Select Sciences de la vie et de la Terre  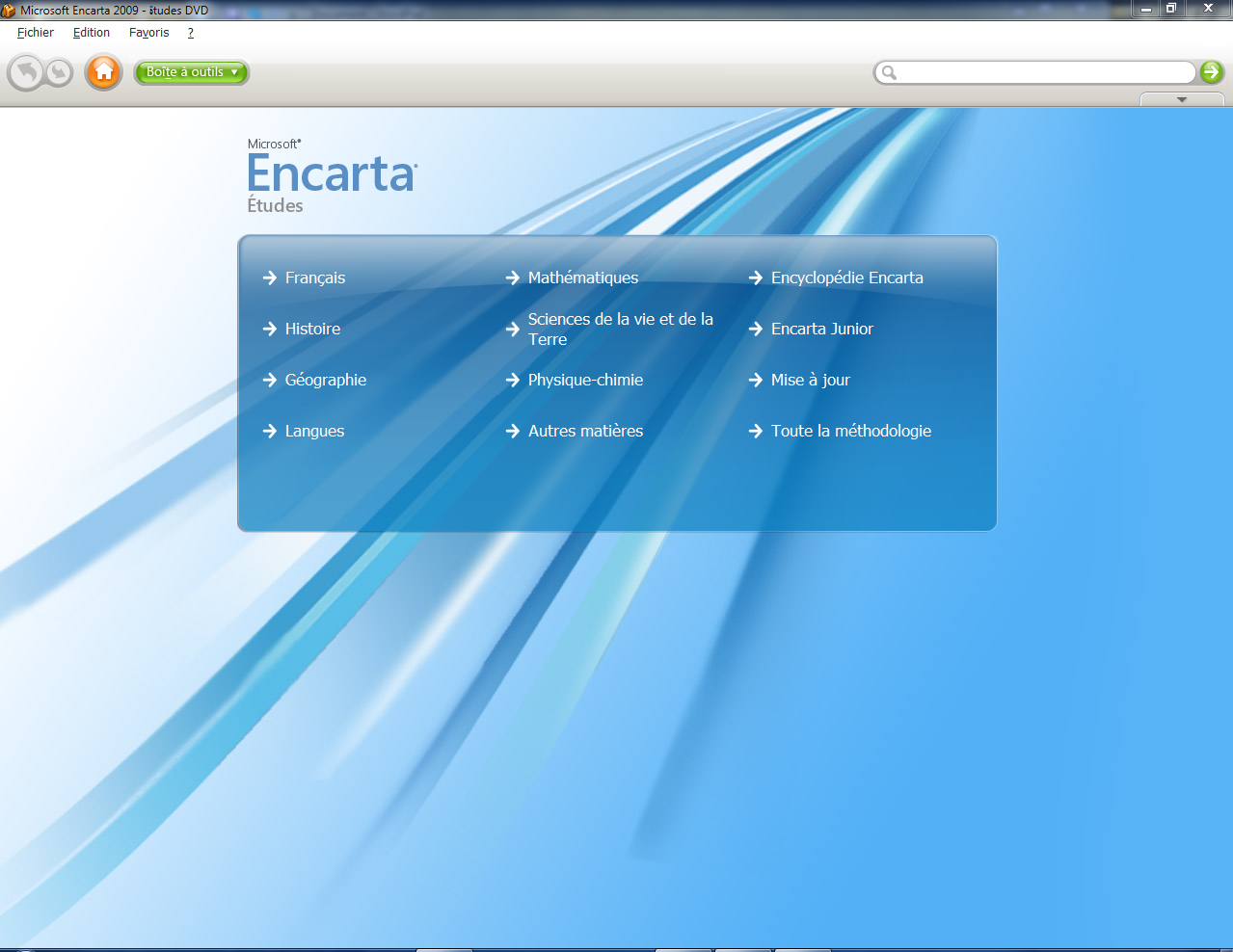click(x=621, y=329)
